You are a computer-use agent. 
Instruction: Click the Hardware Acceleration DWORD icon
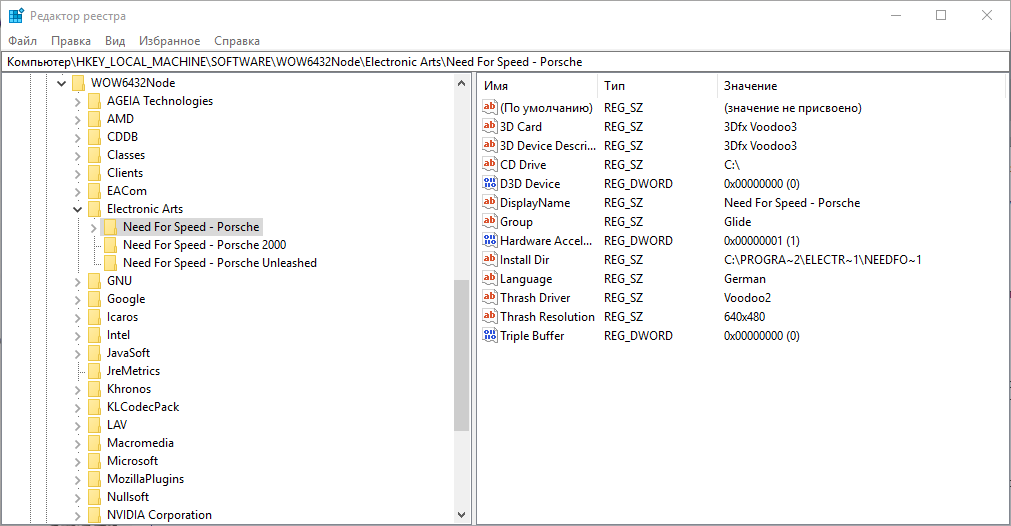pos(490,241)
